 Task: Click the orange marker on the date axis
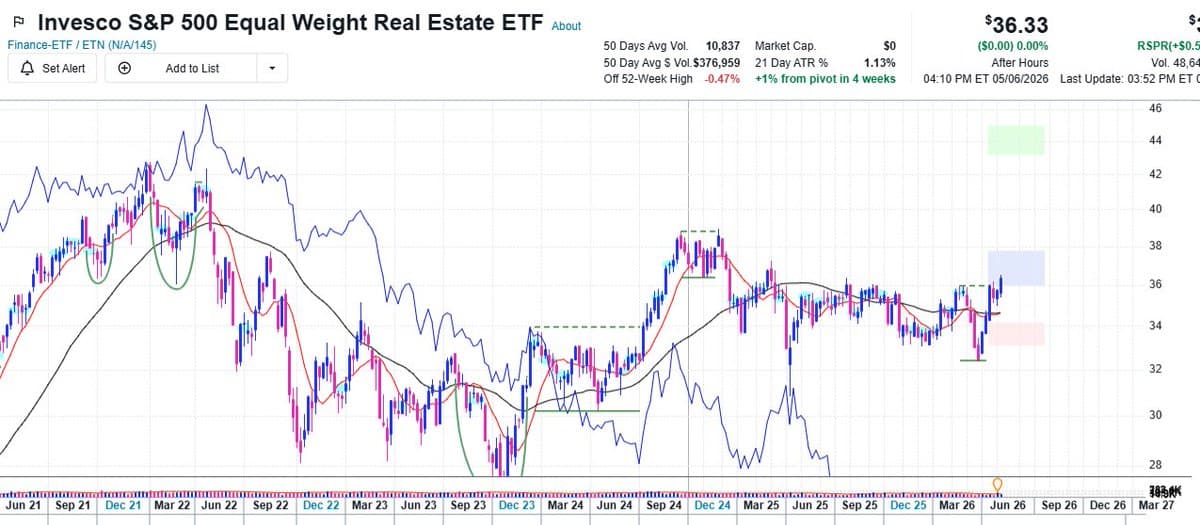[x=997, y=485]
